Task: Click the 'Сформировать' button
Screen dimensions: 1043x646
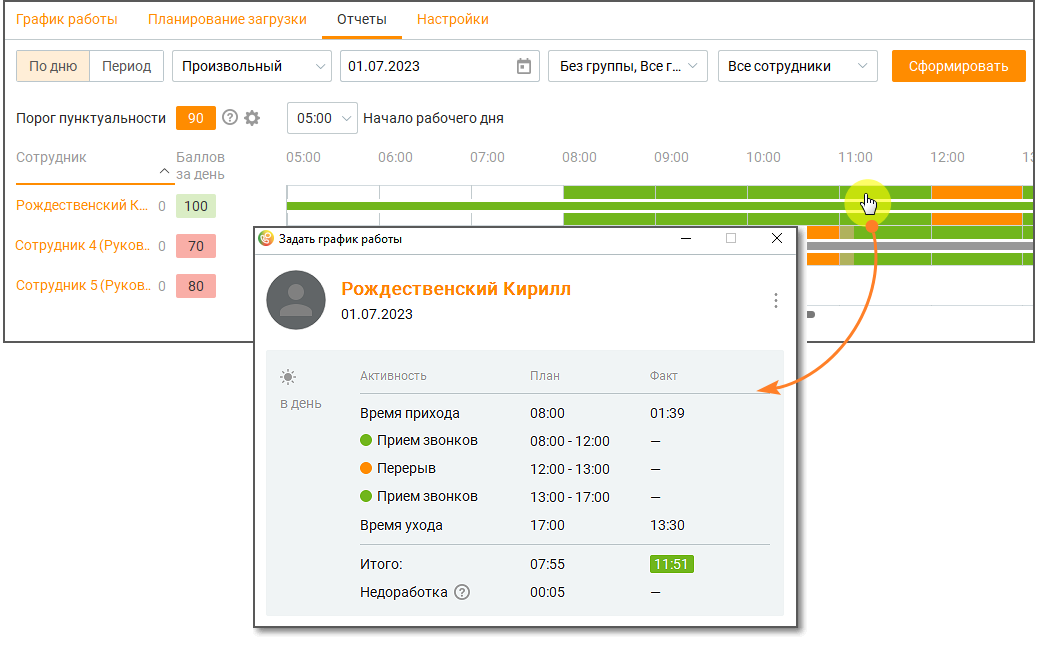Action: click(959, 66)
